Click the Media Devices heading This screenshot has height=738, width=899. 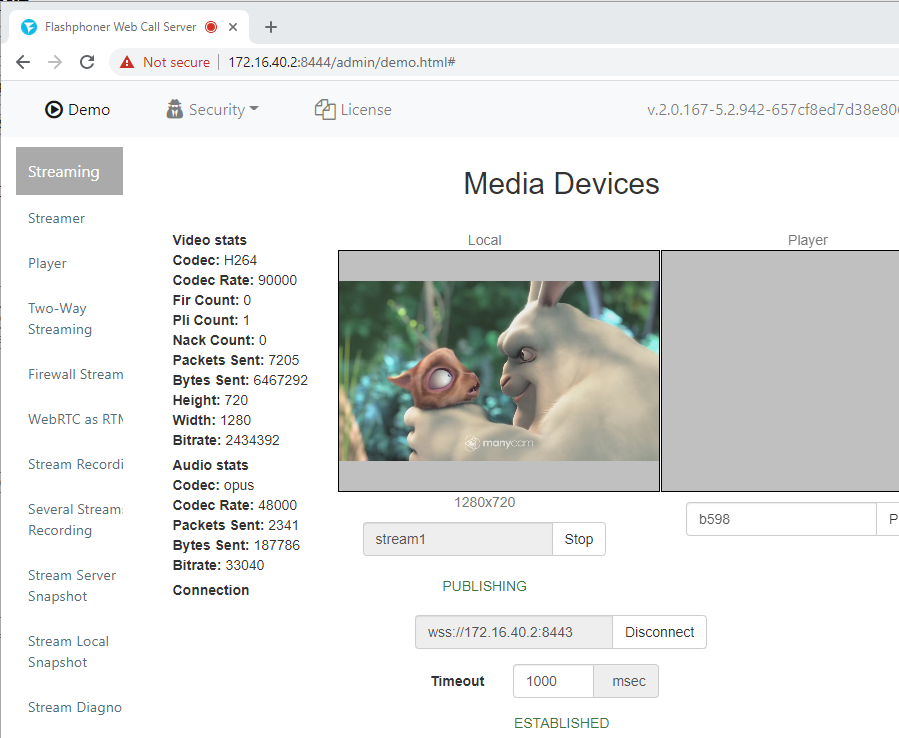tap(561, 183)
